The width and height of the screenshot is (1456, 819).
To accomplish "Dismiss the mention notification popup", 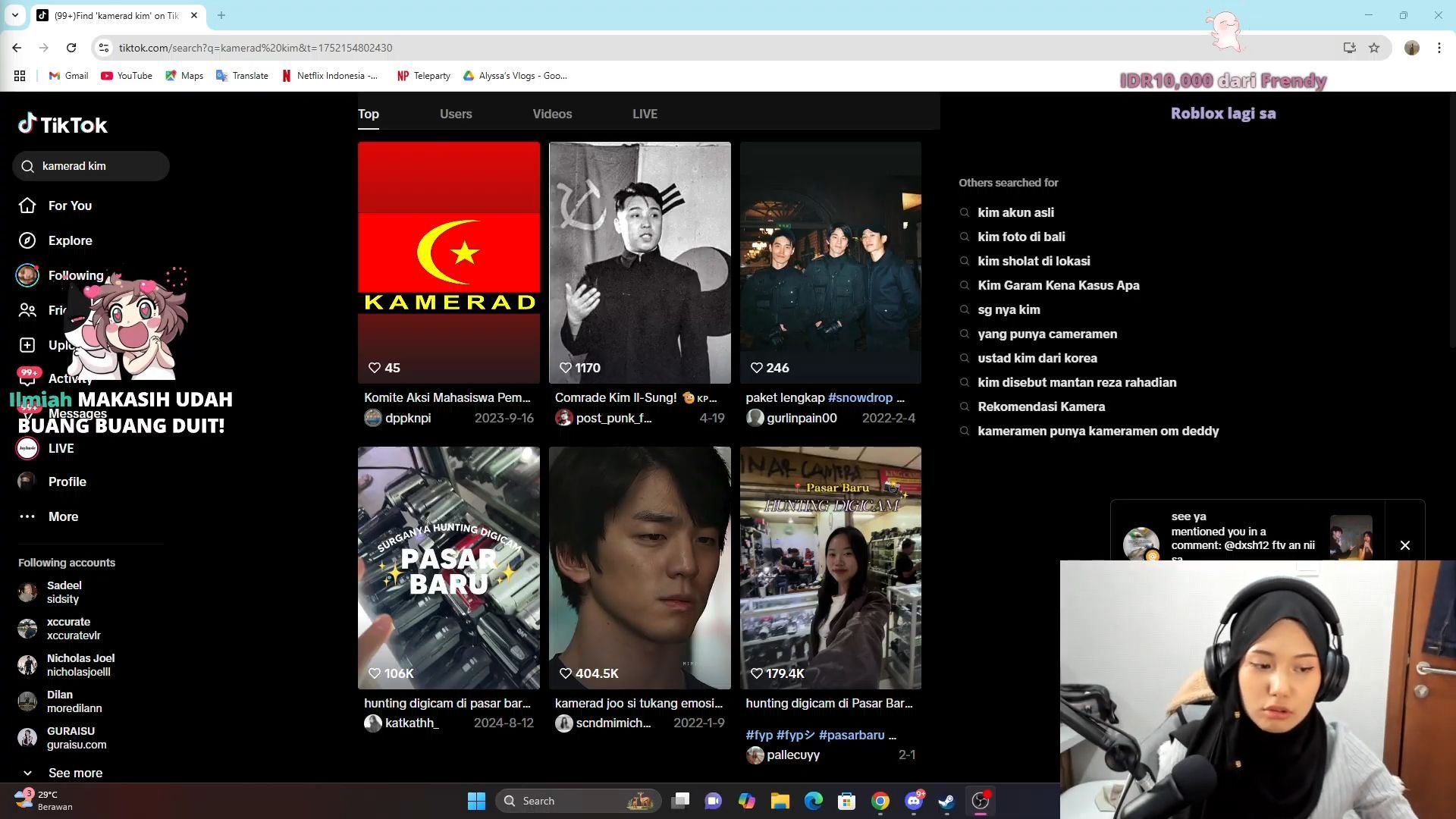I will [x=1405, y=545].
